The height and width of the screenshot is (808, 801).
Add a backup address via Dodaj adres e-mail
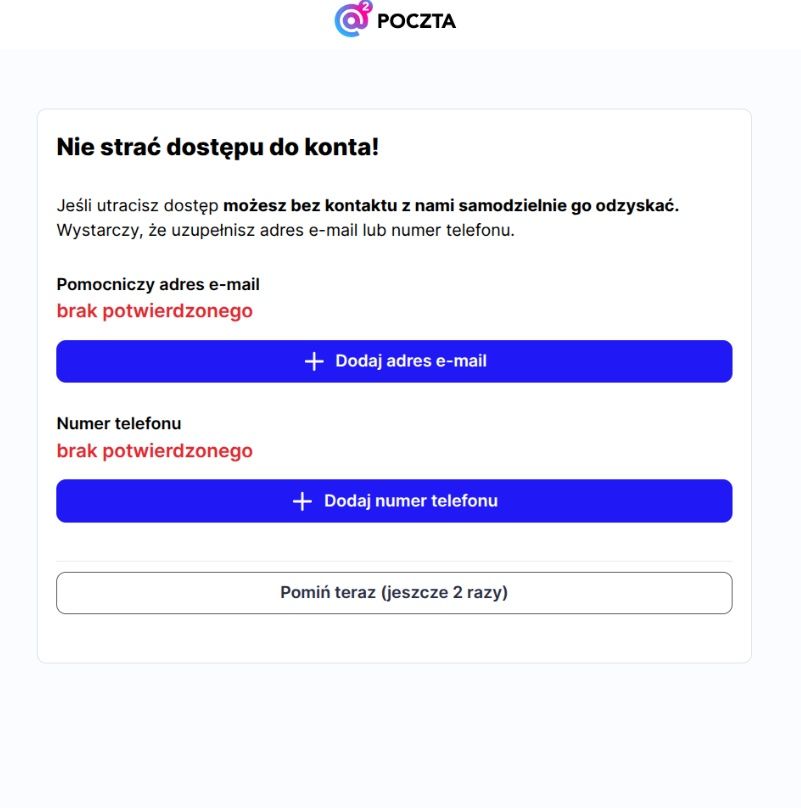(x=394, y=361)
